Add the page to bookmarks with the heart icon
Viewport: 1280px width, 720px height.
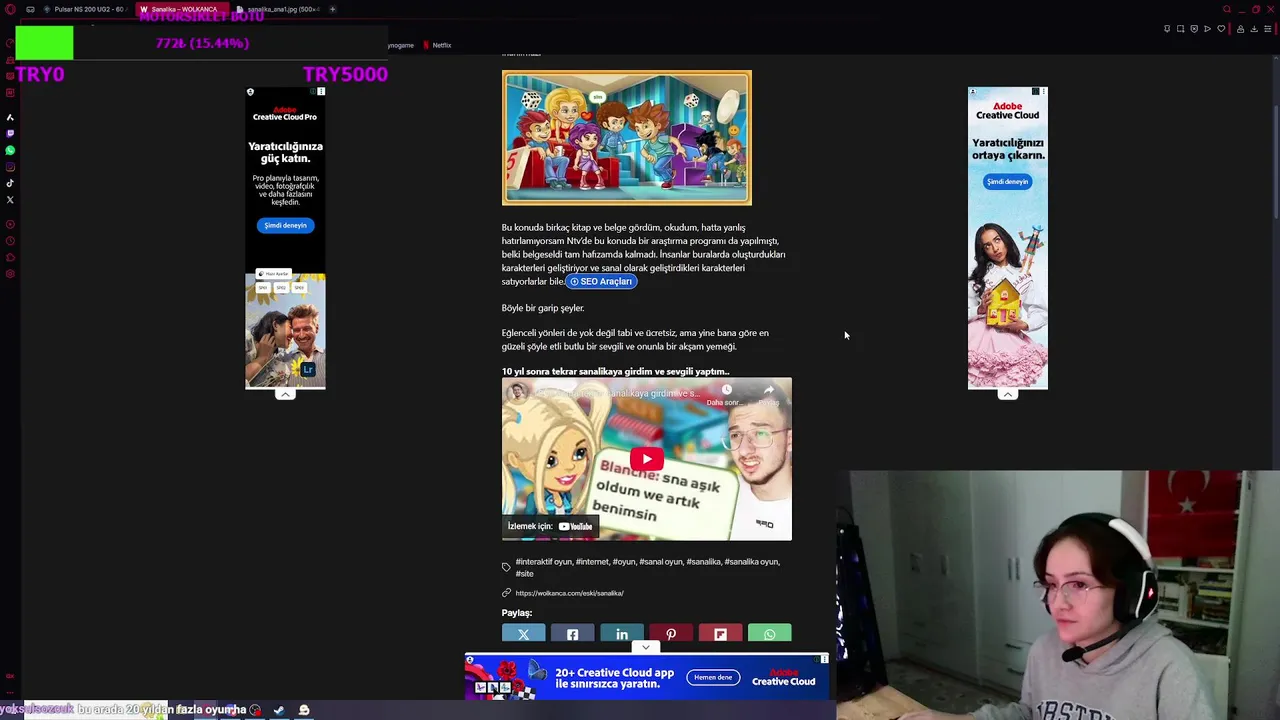click(x=1221, y=29)
